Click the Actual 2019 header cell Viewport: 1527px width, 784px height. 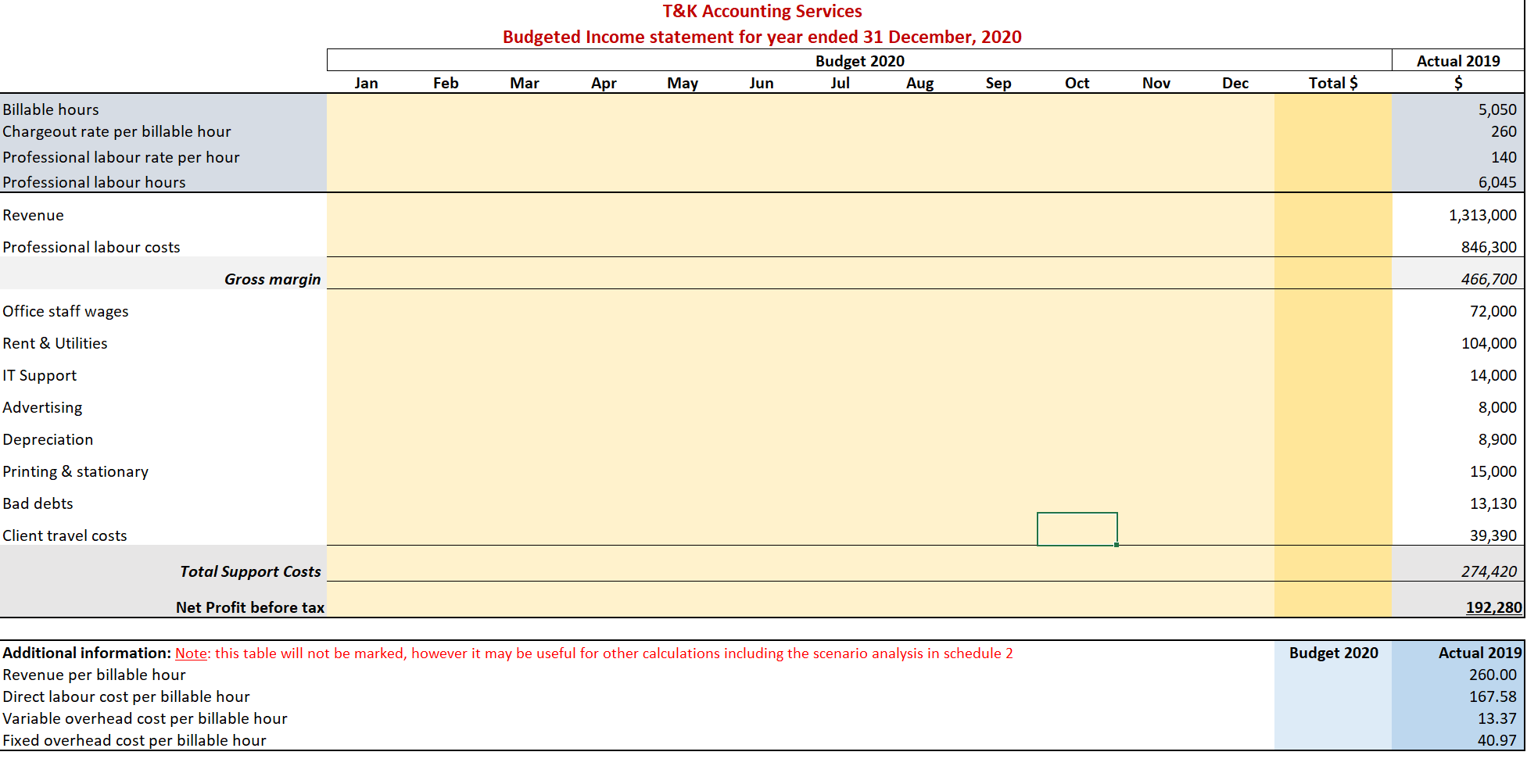[1459, 60]
